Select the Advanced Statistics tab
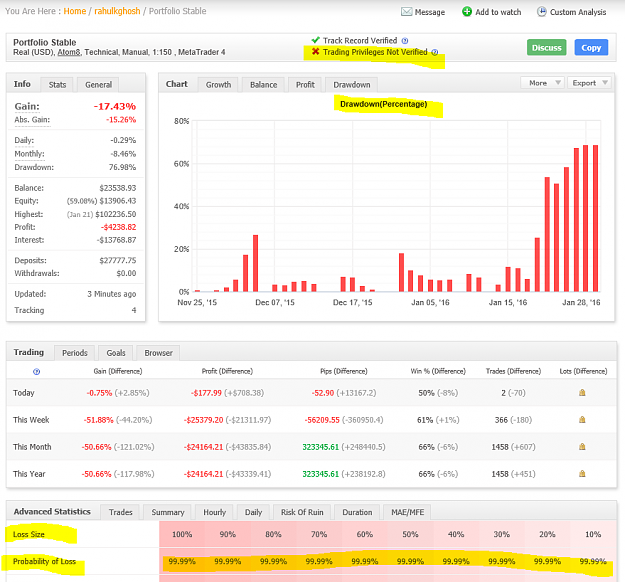 [x=52, y=511]
